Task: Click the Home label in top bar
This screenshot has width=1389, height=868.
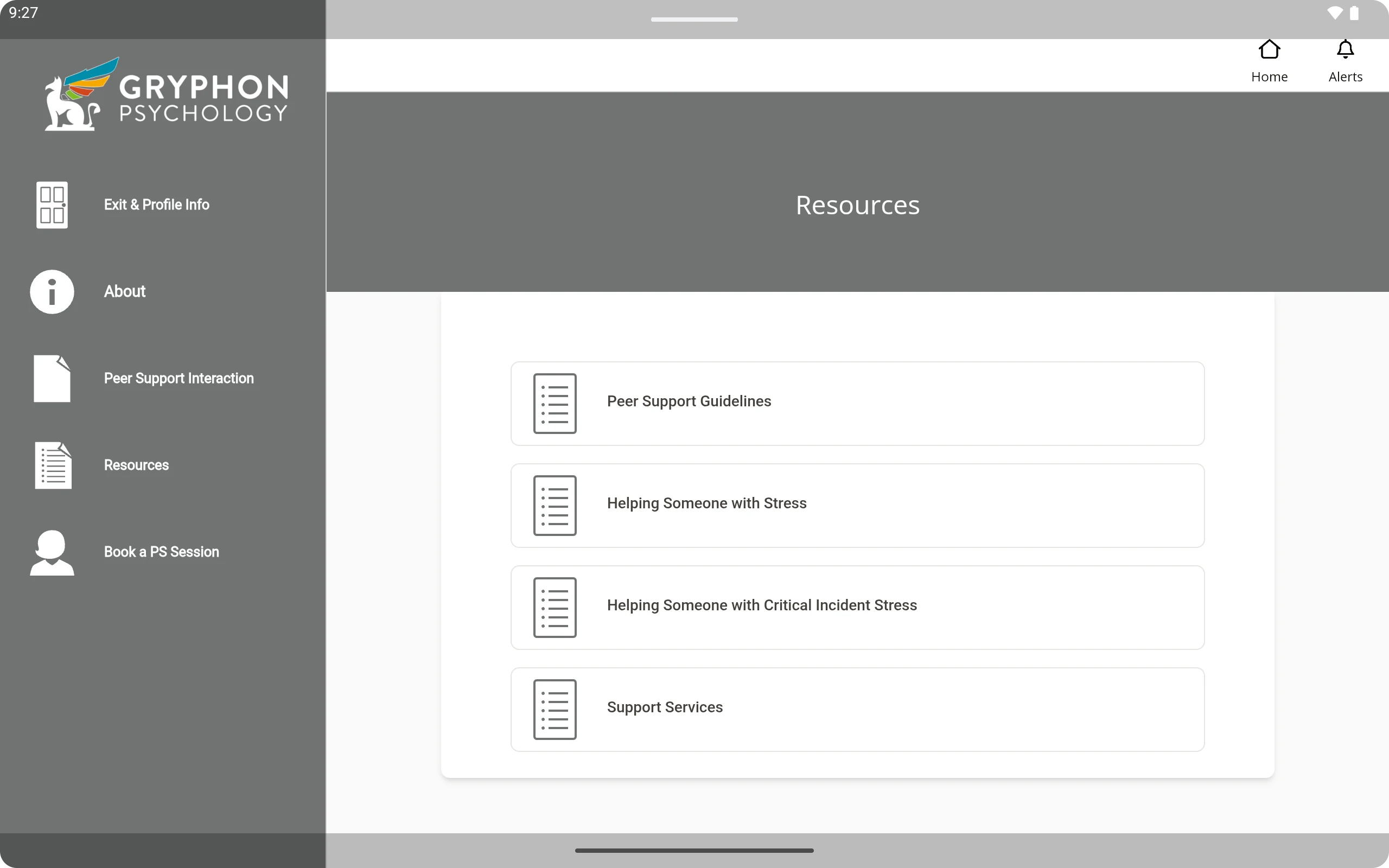Action: 1269,77
